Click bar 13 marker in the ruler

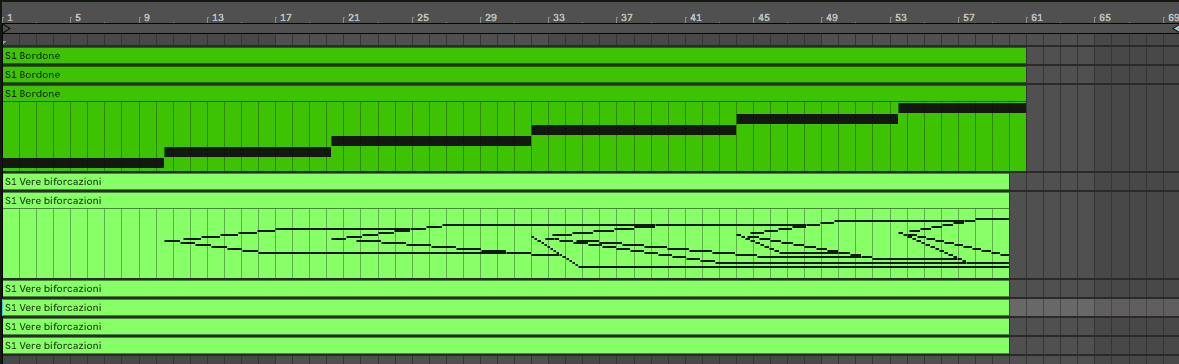217,17
